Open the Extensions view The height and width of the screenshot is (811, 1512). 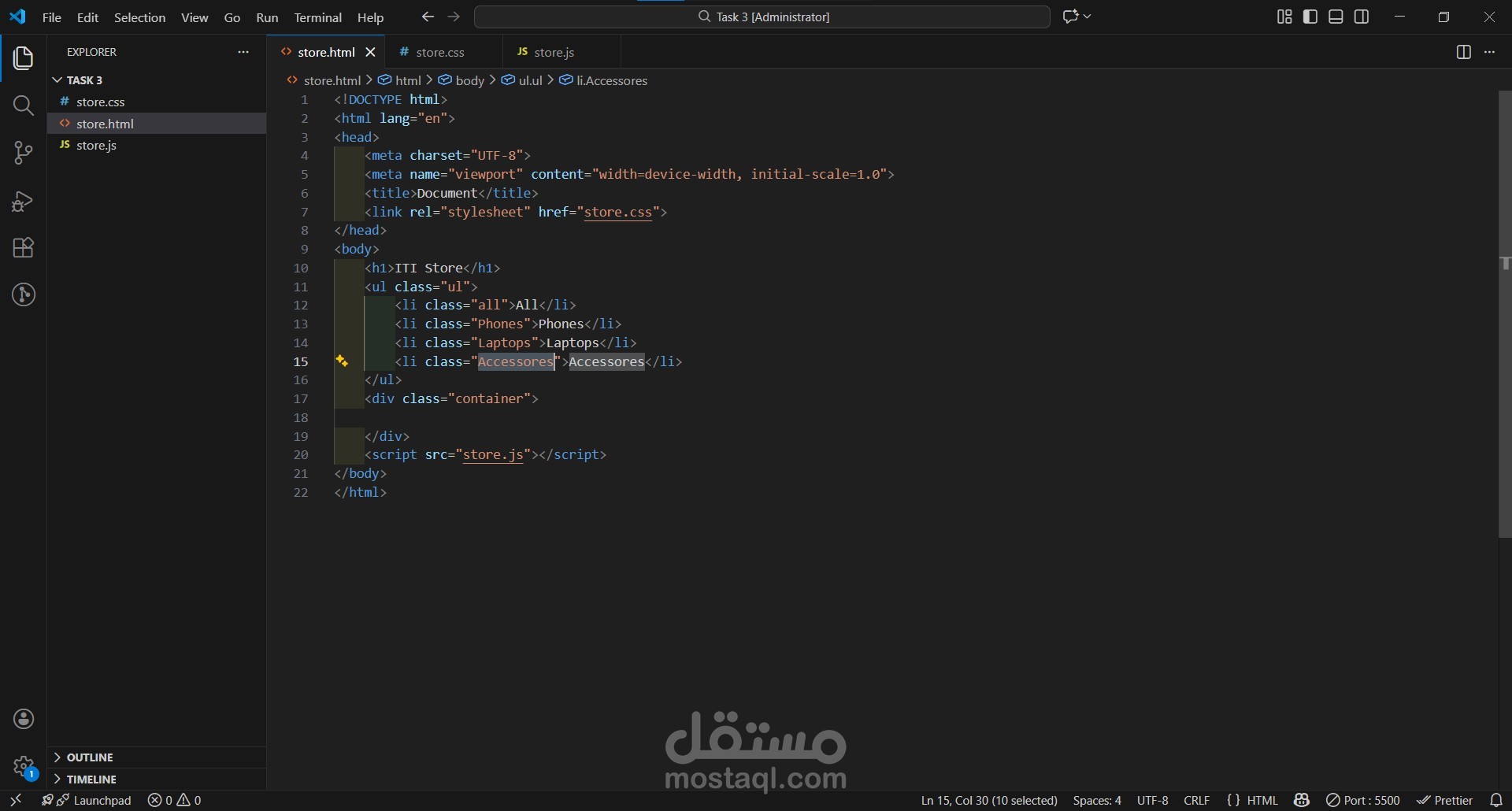pos(24,248)
